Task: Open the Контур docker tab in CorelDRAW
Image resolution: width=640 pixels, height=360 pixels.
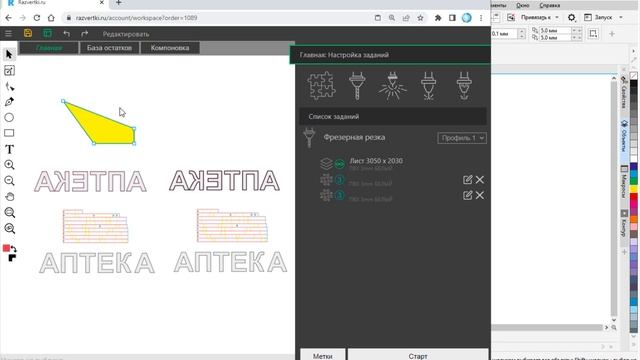Action: click(x=624, y=224)
